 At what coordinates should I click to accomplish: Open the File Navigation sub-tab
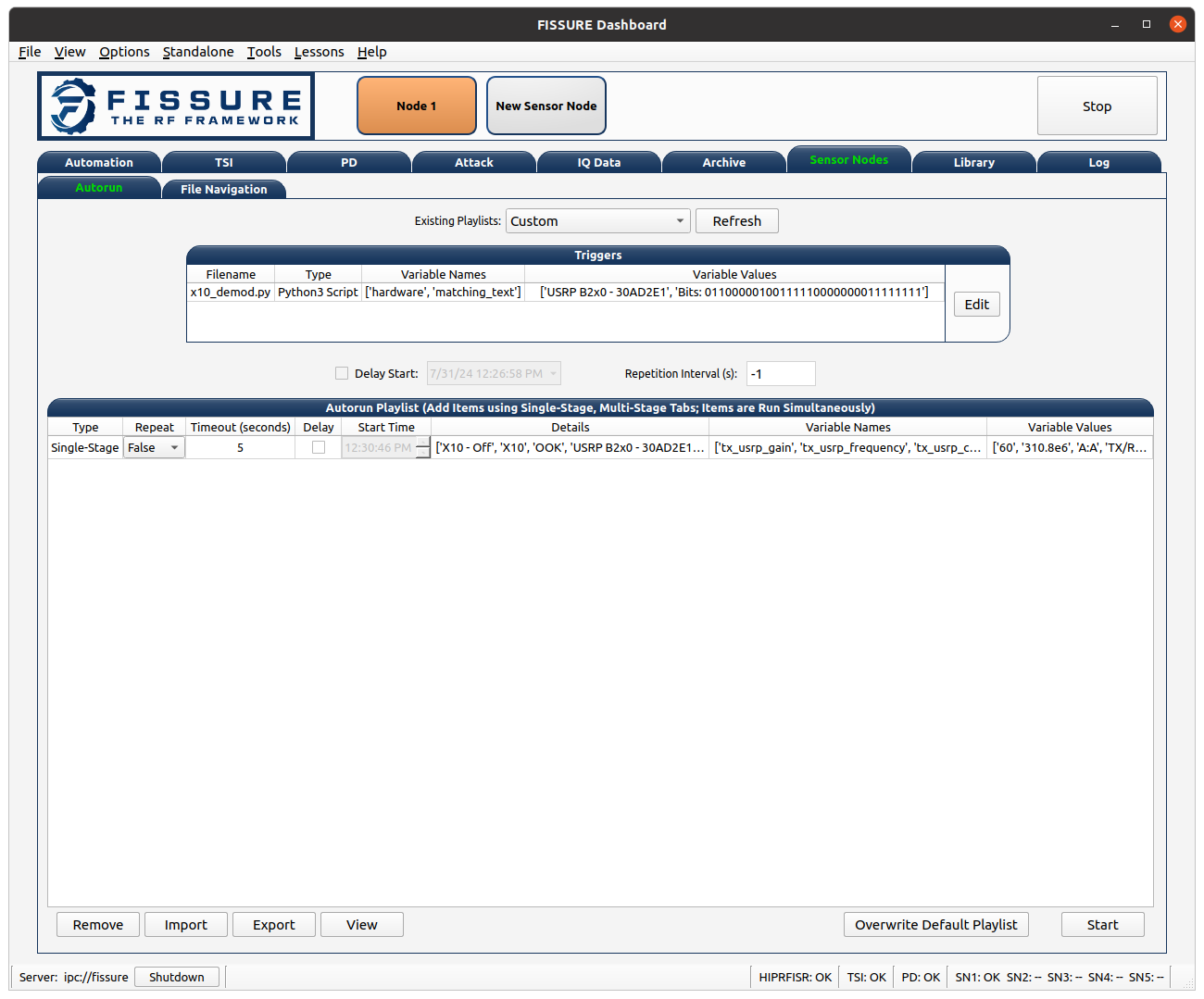click(224, 189)
